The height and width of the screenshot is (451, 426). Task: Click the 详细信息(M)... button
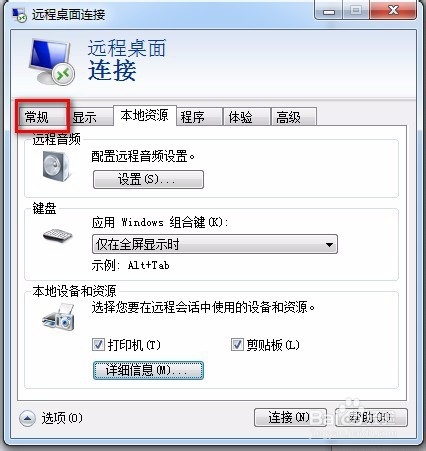[x=148, y=370]
